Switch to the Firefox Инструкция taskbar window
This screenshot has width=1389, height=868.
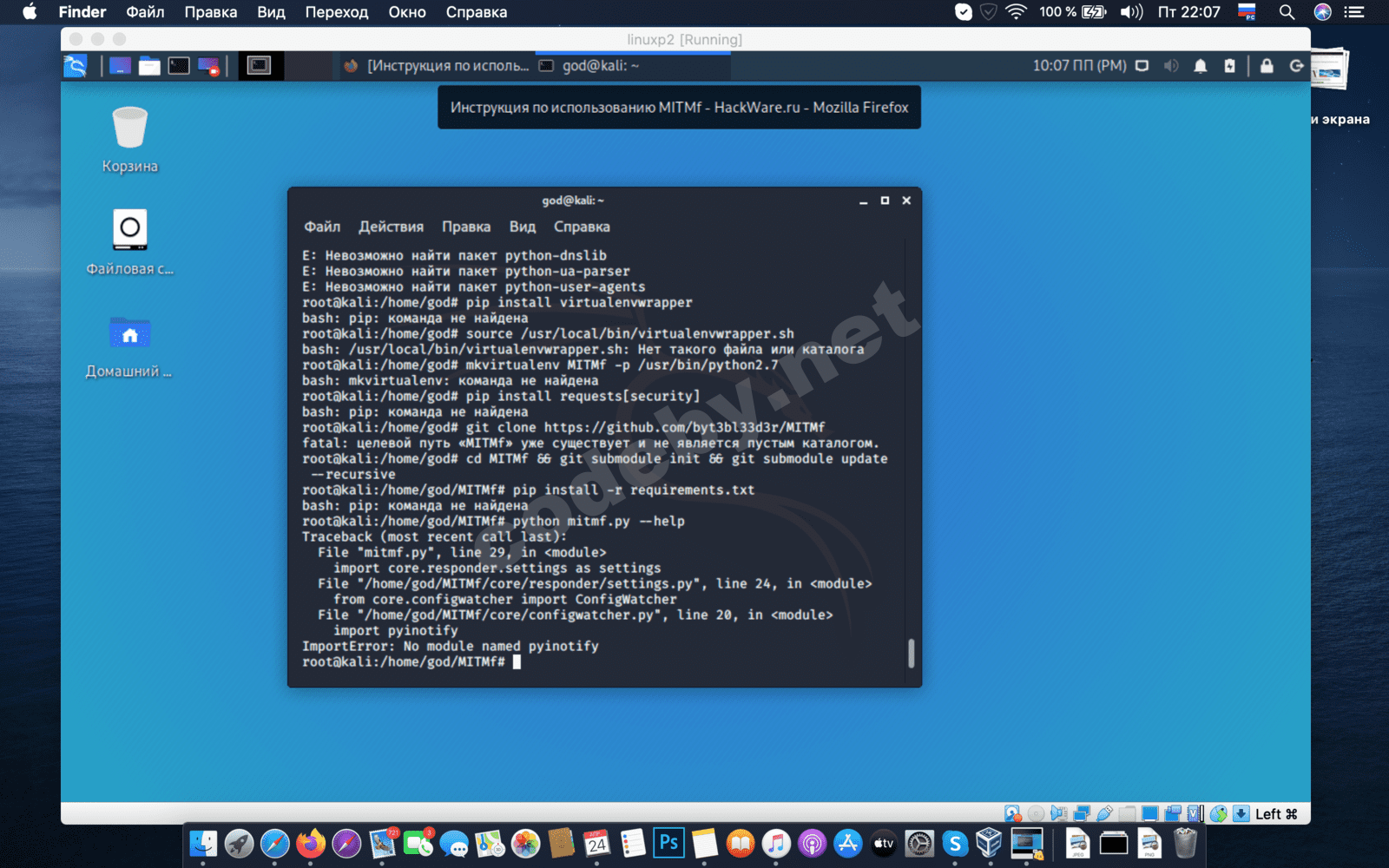click(x=436, y=66)
